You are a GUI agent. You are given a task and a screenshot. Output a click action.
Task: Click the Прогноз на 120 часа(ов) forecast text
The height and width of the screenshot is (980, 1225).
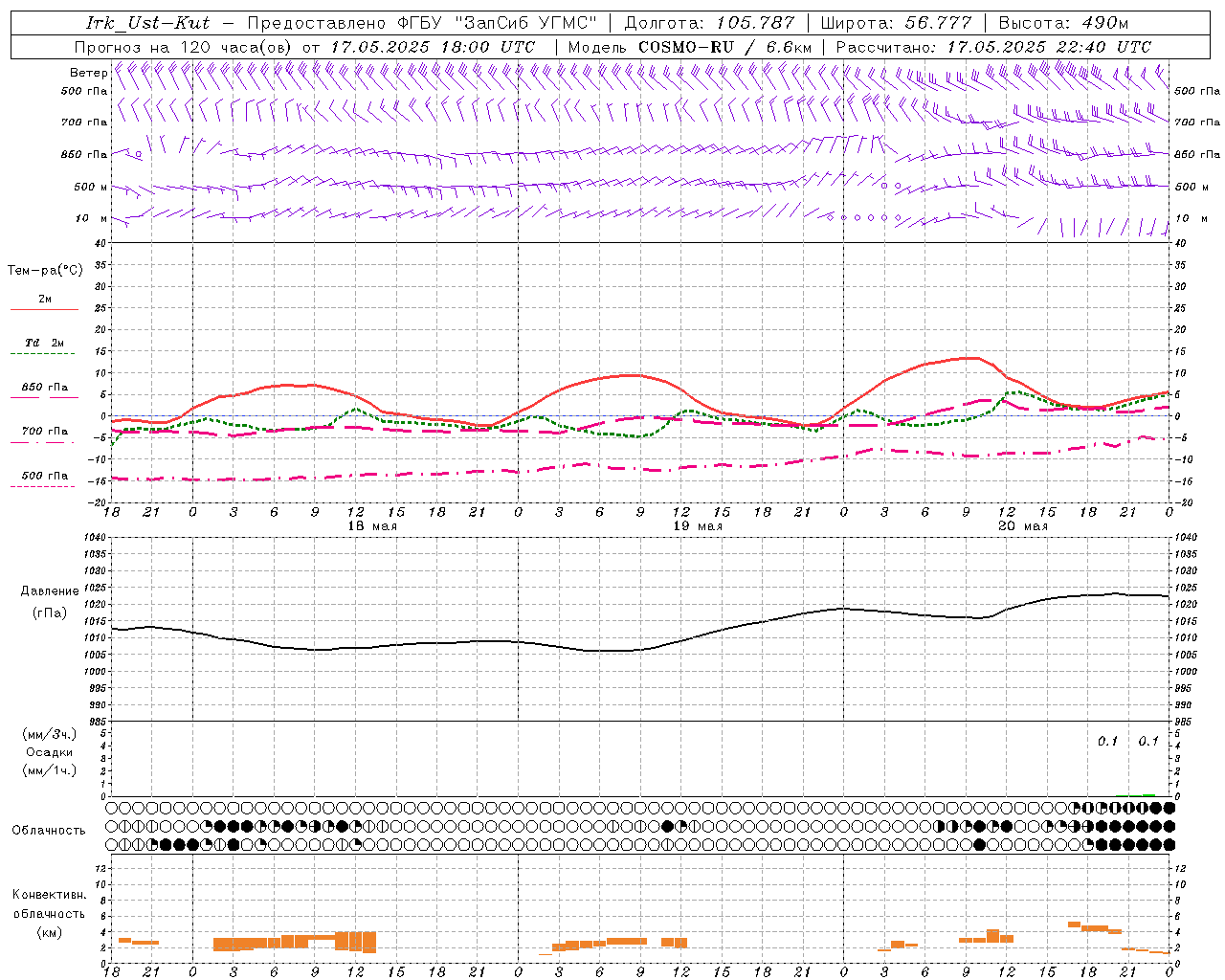click(185, 47)
